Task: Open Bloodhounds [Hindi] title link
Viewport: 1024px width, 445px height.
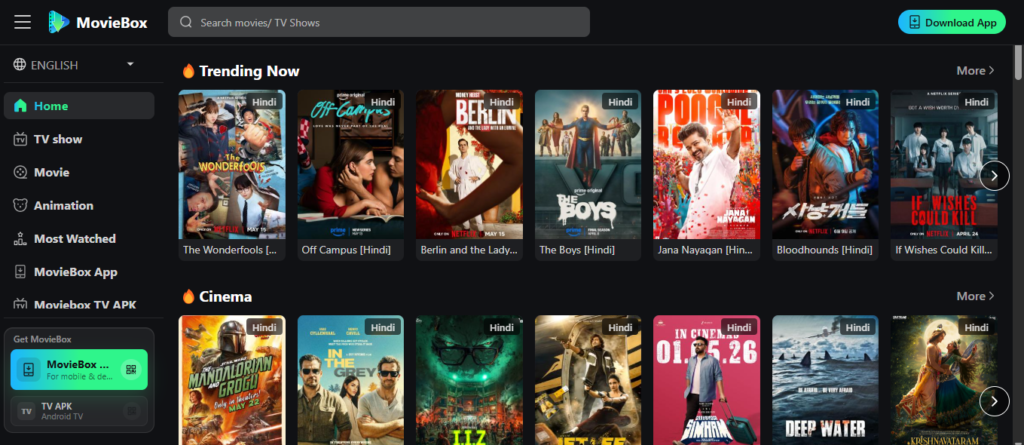Action: (824, 250)
